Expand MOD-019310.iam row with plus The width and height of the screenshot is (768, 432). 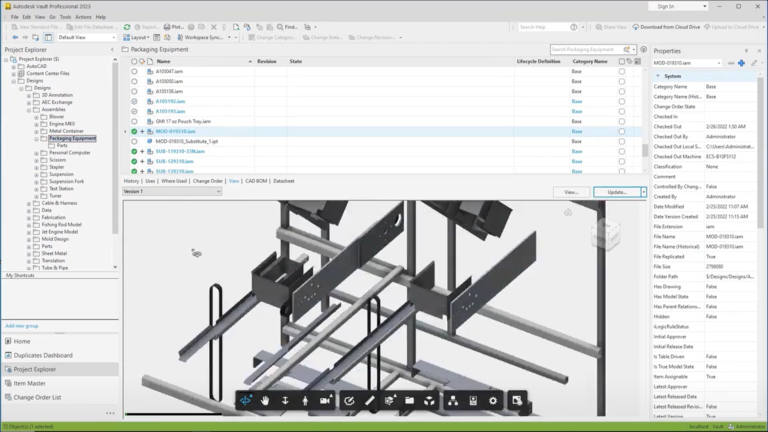[x=143, y=131]
